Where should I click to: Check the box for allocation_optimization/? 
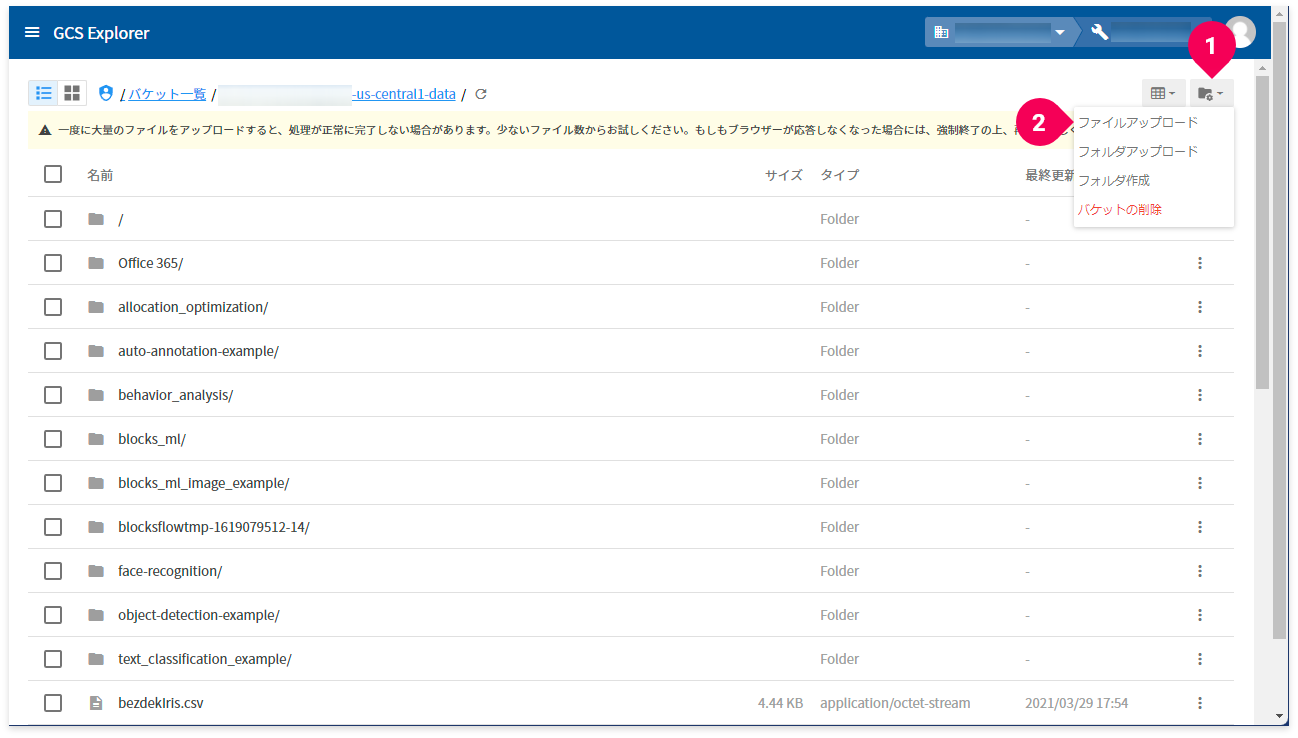pos(53,307)
